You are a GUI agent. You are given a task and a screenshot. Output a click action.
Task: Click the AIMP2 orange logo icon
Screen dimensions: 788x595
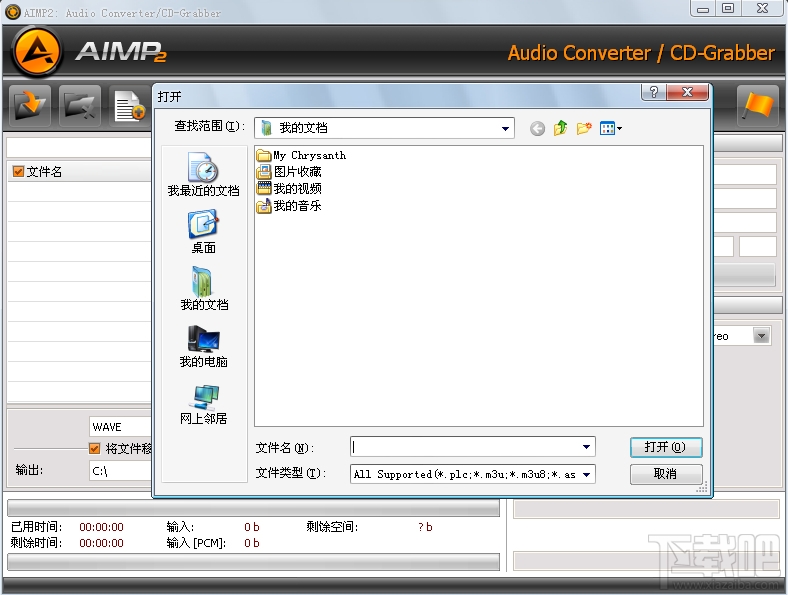pyautogui.click(x=37, y=52)
